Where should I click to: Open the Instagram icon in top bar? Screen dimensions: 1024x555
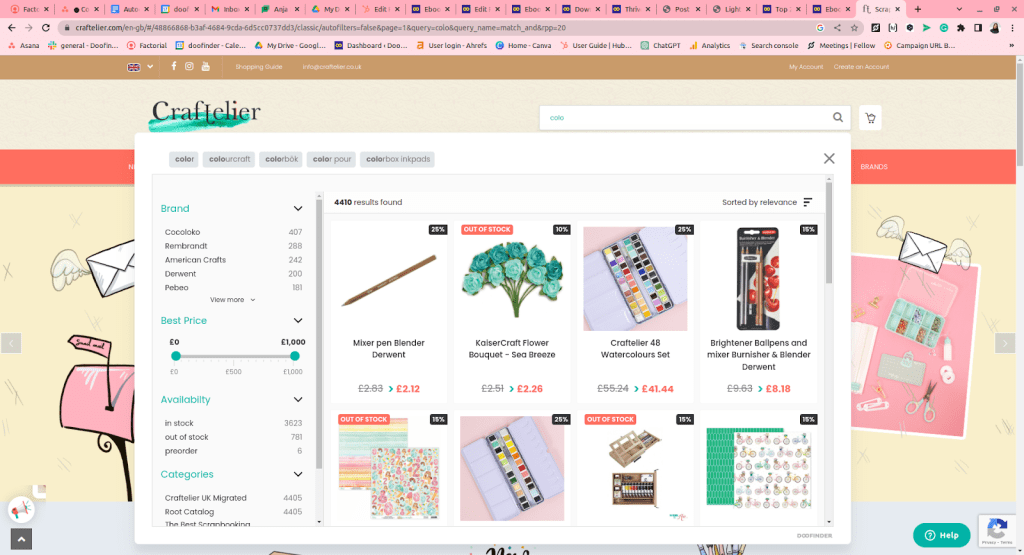pyautogui.click(x=189, y=66)
